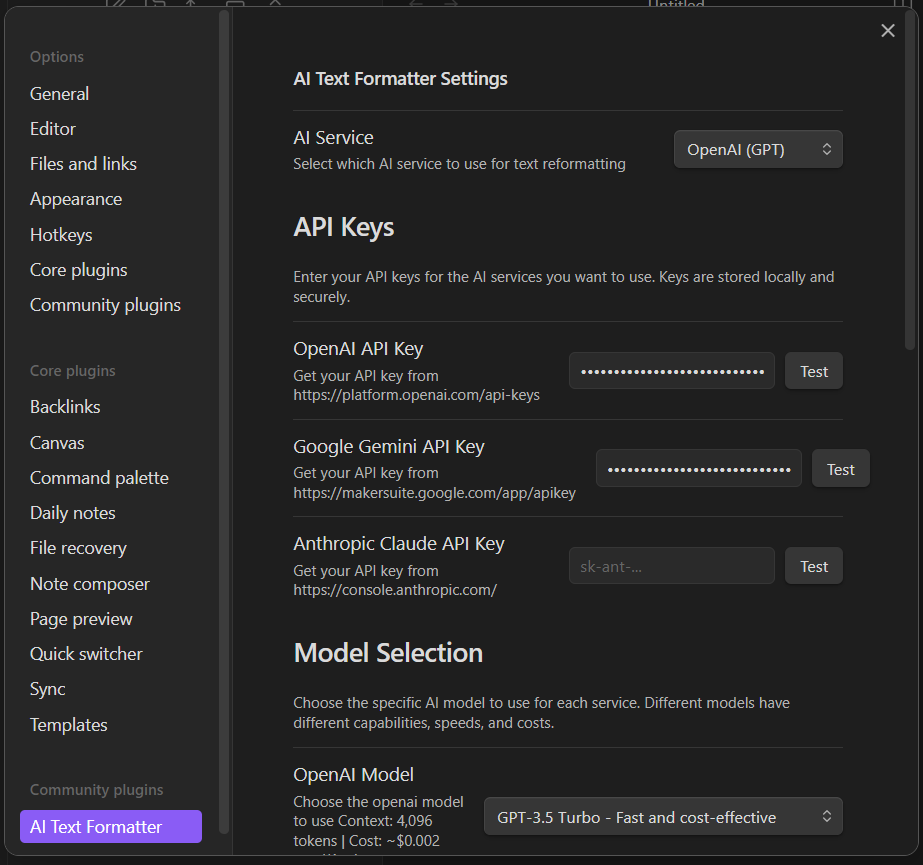The height and width of the screenshot is (865, 923).
Task: Open Daily notes settings
Action: pyautogui.click(x=72, y=513)
